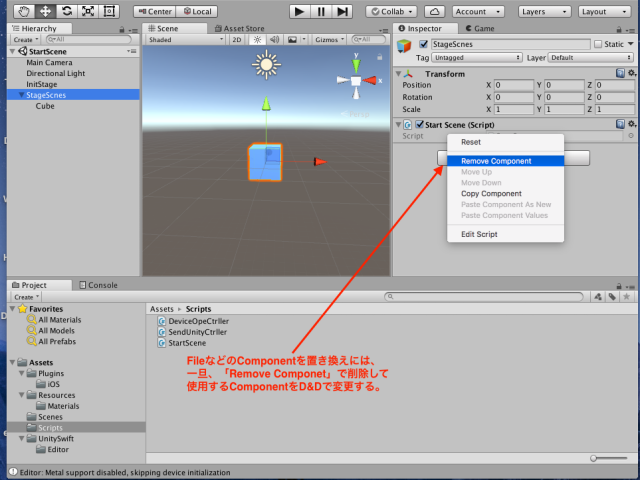The width and height of the screenshot is (640, 480).
Task: Collapse the Transform component
Action: click(x=398, y=73)
